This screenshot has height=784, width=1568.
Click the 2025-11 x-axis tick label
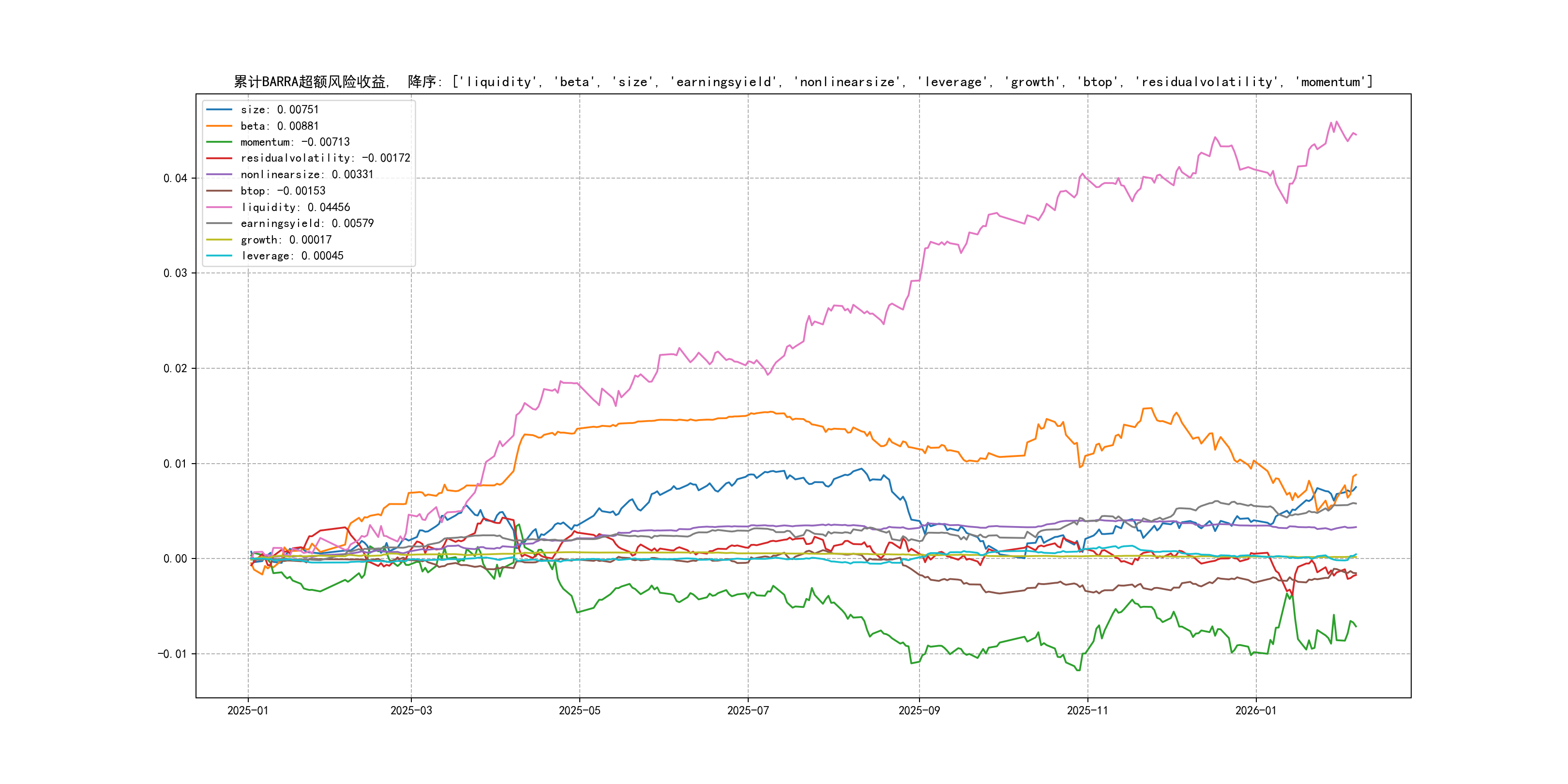pyautogui.click(x=1088, y=710)
